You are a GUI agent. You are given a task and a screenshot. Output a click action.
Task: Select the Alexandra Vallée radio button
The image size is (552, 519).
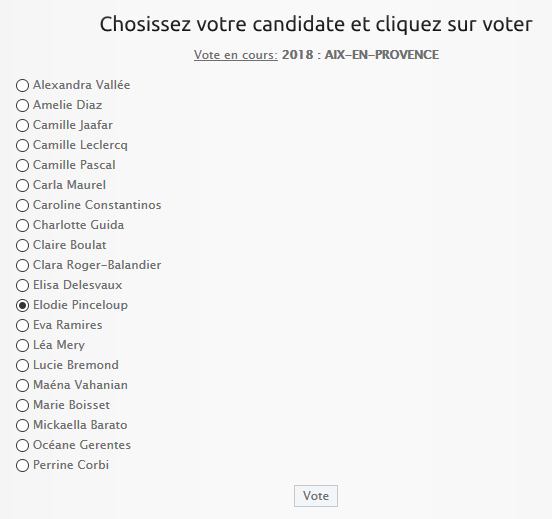tap(22, 86)
